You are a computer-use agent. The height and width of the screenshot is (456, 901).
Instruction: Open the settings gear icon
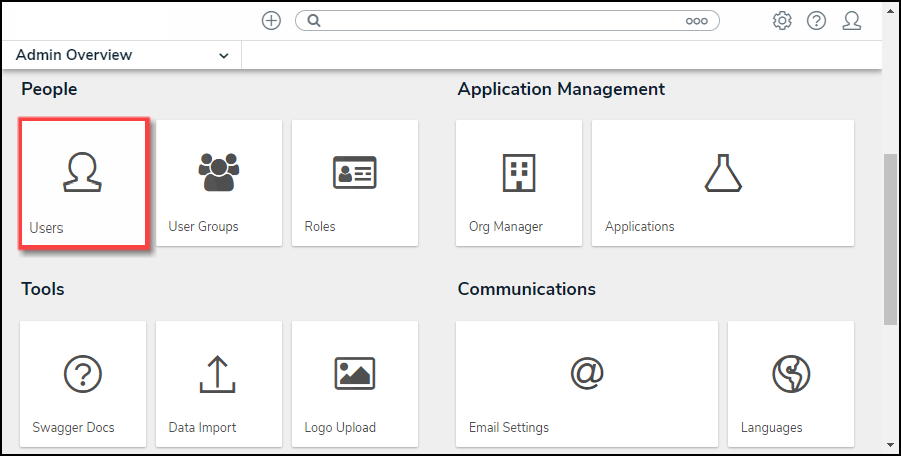coord(782,21)
